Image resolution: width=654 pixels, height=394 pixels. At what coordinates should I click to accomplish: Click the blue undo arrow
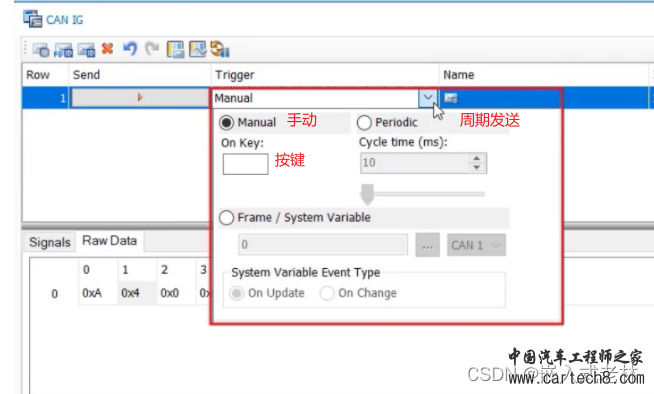tap(130, 49)
